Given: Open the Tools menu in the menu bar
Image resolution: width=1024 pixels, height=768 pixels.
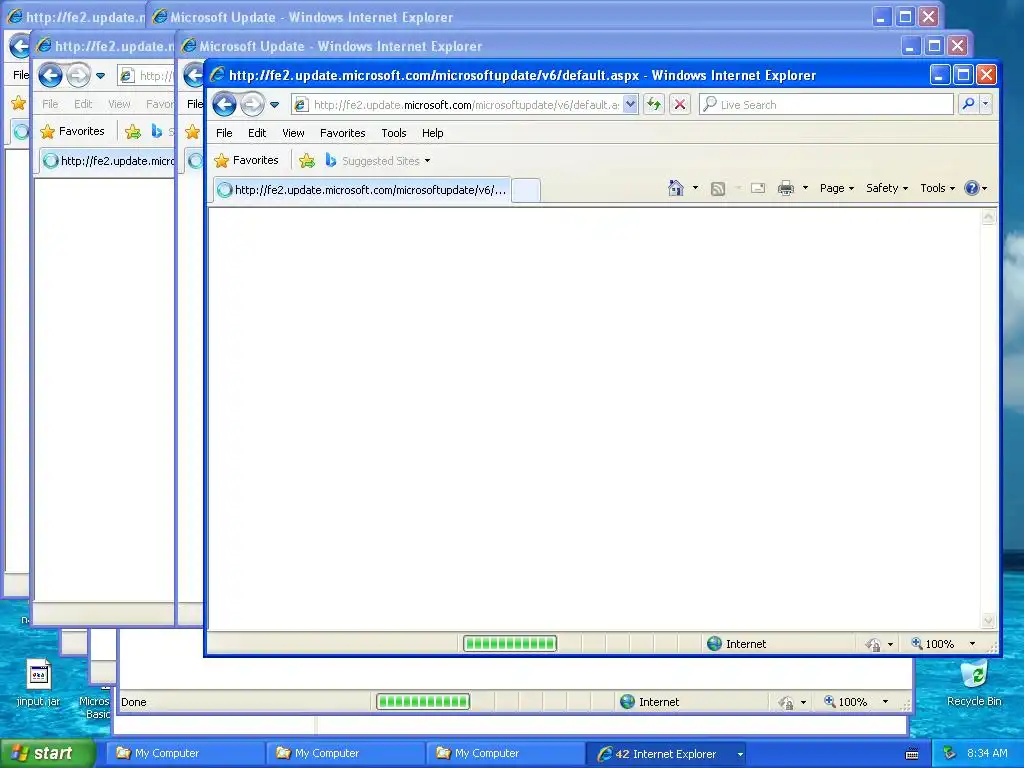Looking at the screenshot, I should 394,133.
